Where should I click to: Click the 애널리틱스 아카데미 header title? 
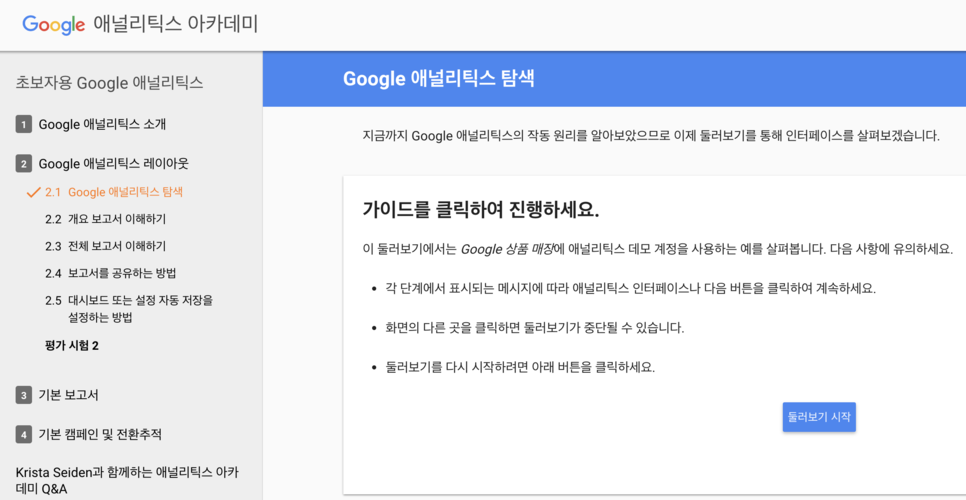[x=176, y=24]
